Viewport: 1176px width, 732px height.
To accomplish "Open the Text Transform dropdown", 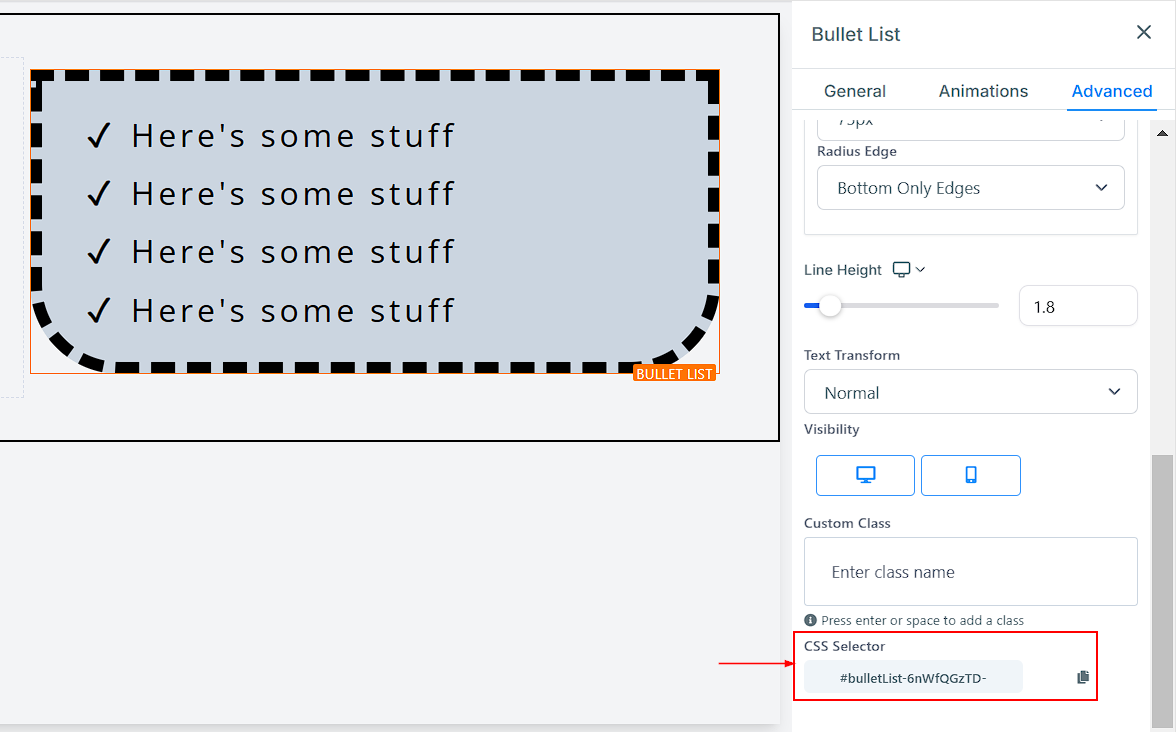I will [970, 392].
